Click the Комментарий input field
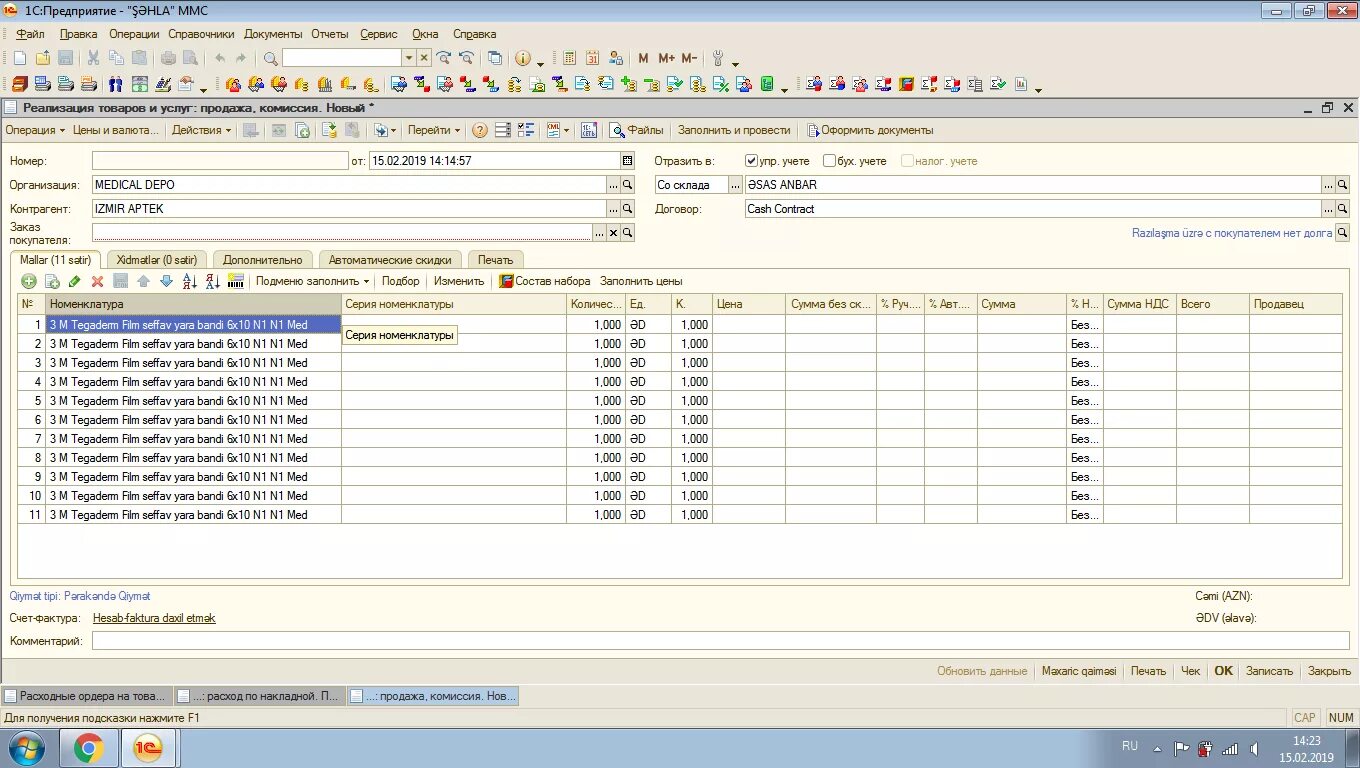1360x768 pixels. pyautogui.click(x=720, y=640)
